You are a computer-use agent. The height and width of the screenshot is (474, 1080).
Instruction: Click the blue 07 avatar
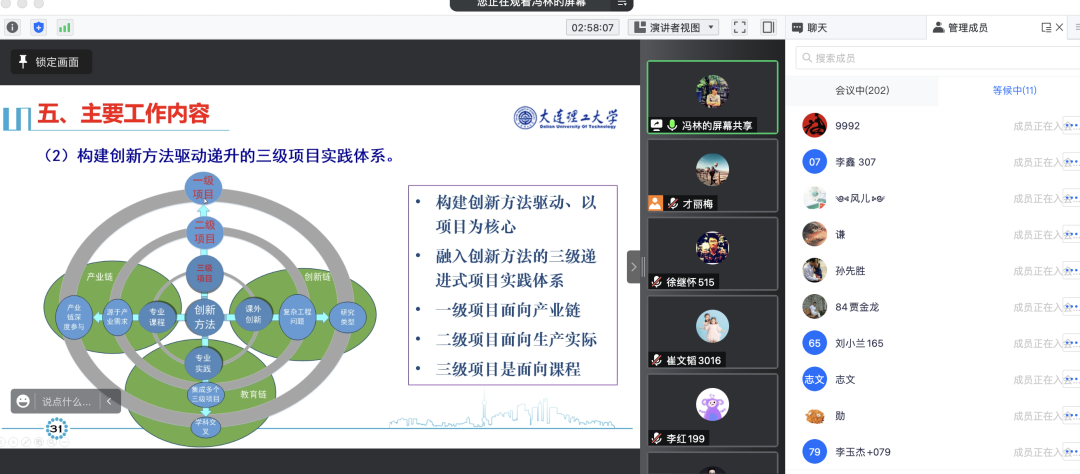tap(815, 162)
